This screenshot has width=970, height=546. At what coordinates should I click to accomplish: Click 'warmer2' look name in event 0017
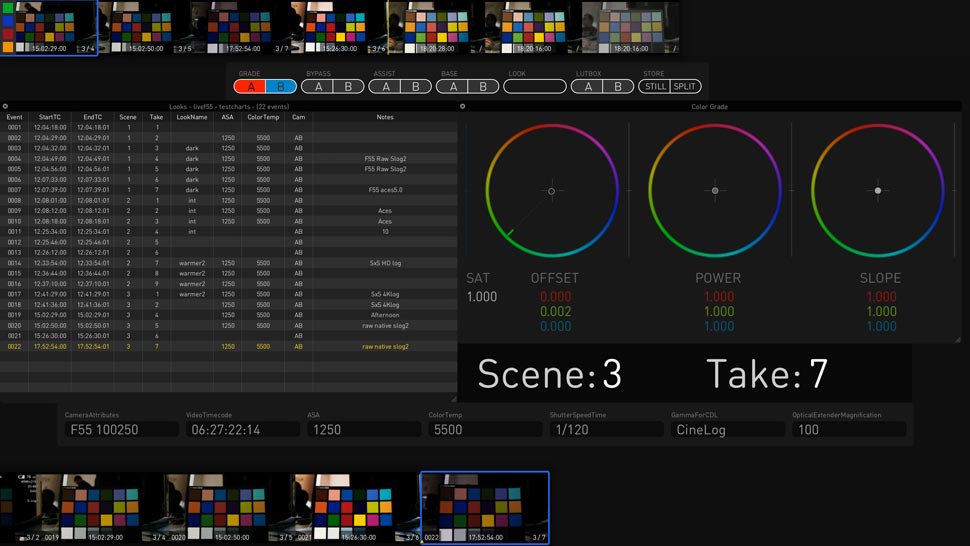coord(192,294)
